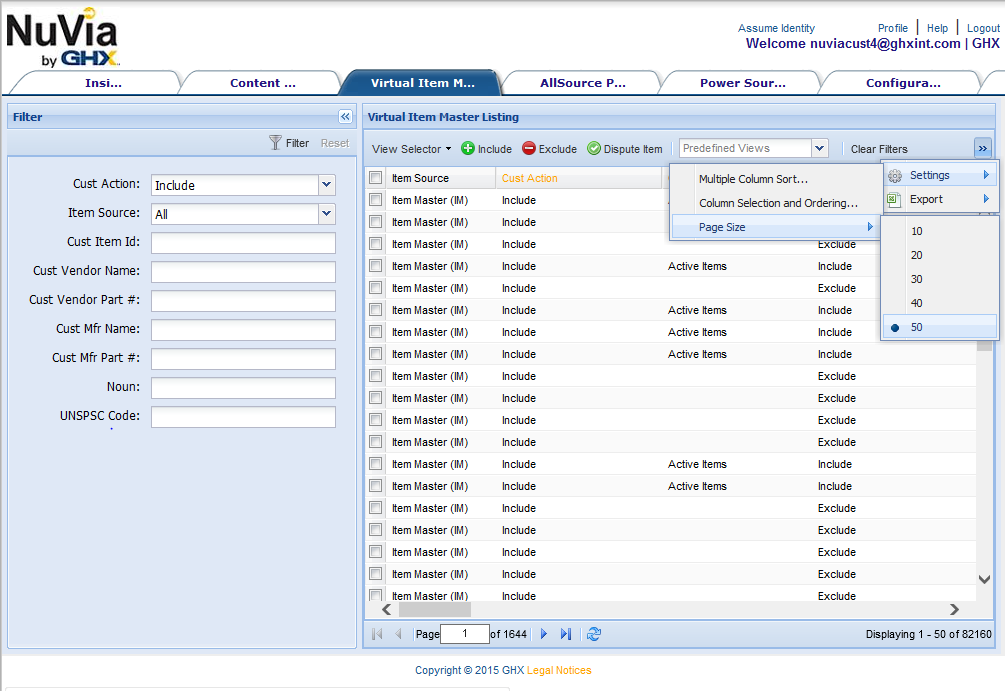This screenshot has height=691, width=1005.
Task: Focus the Cust Item Id input field
Action: coord(243,243)
